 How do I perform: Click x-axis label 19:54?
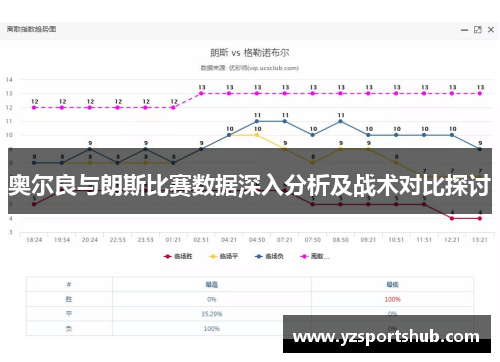pyautogui.click(x=62, y=240)
